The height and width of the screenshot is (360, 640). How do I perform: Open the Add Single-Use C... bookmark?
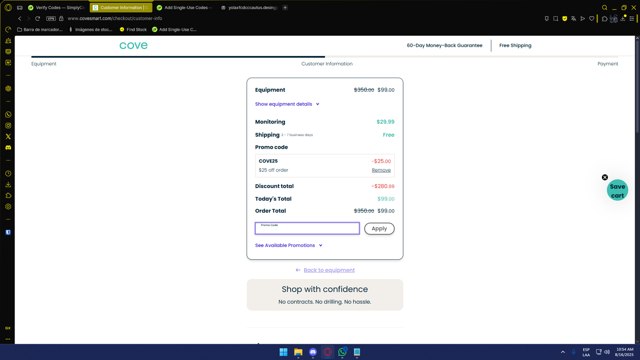point(174,29)
